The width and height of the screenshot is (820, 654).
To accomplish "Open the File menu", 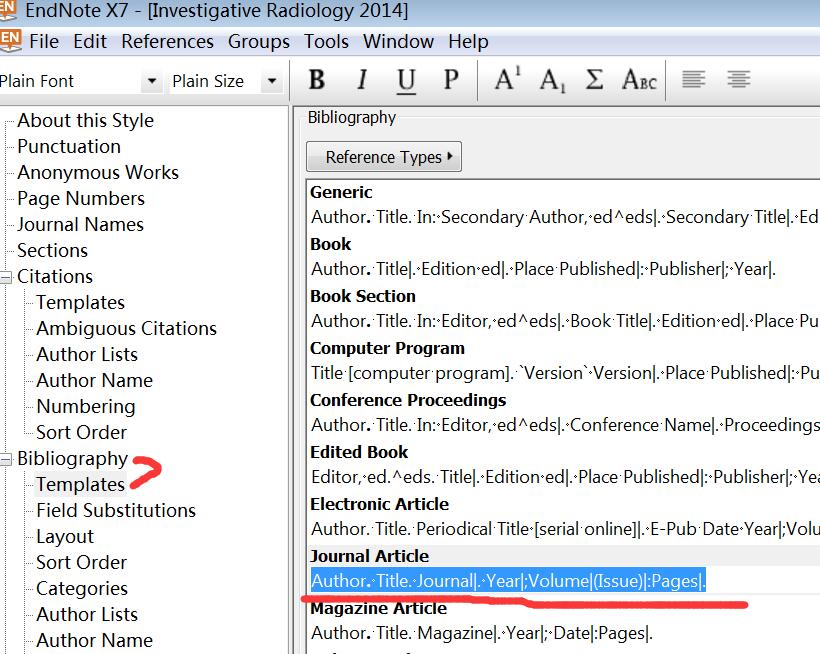I will [44, 41].
